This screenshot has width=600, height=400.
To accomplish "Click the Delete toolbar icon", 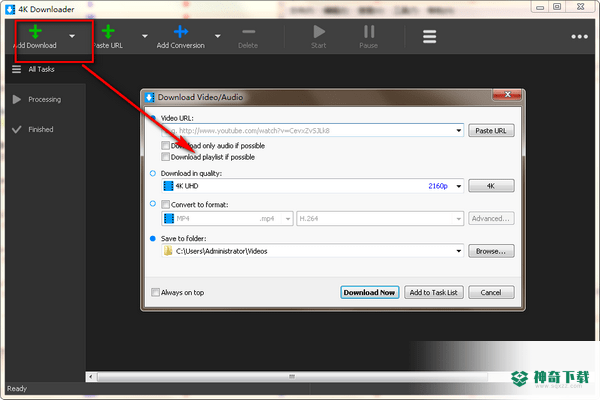I will [248, 32].
